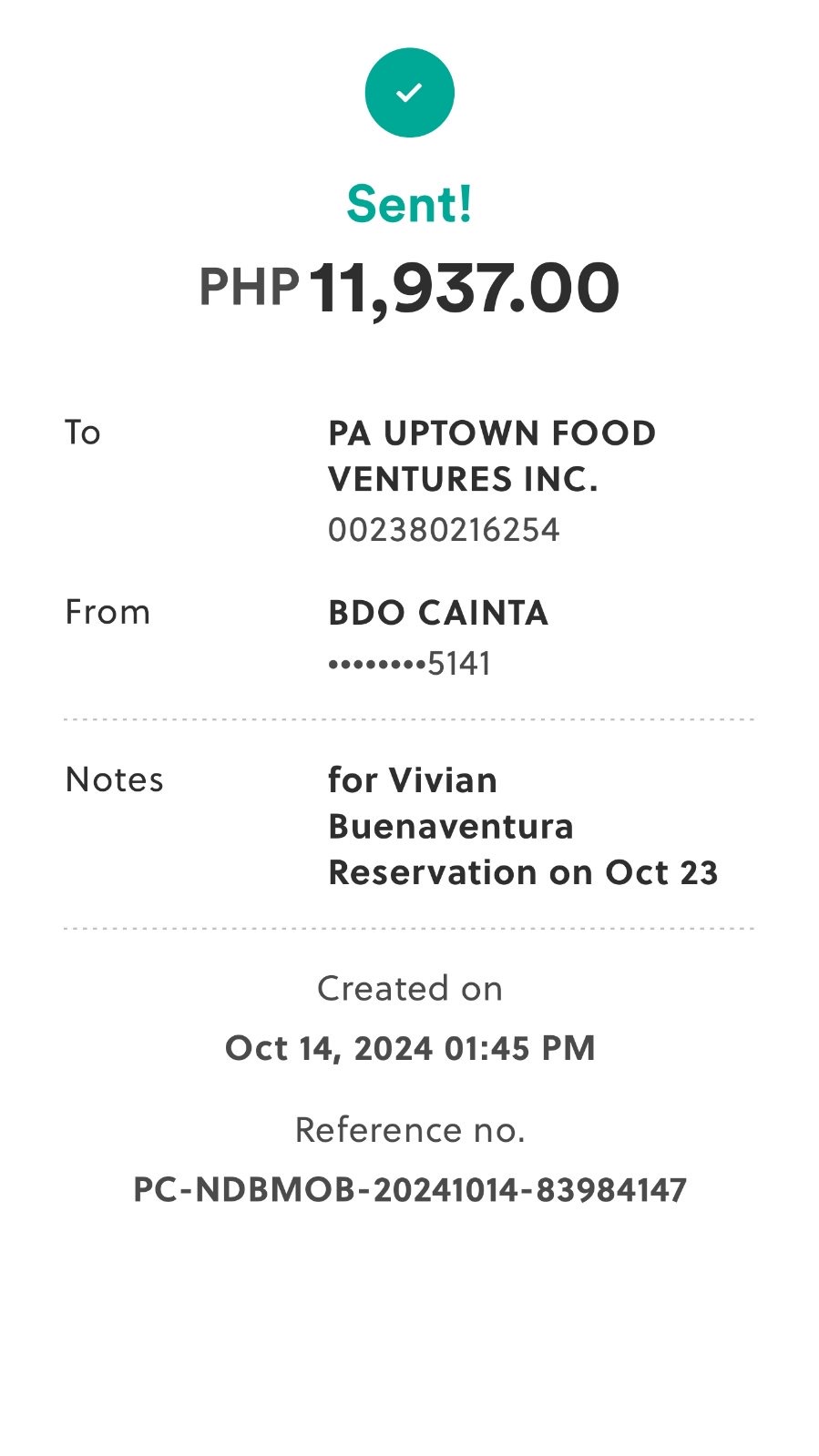Screen dimensions: 819x1456
Task: Select recipient name PA UPTOWN FOOD VENTURES INC.
Action: 491,456
